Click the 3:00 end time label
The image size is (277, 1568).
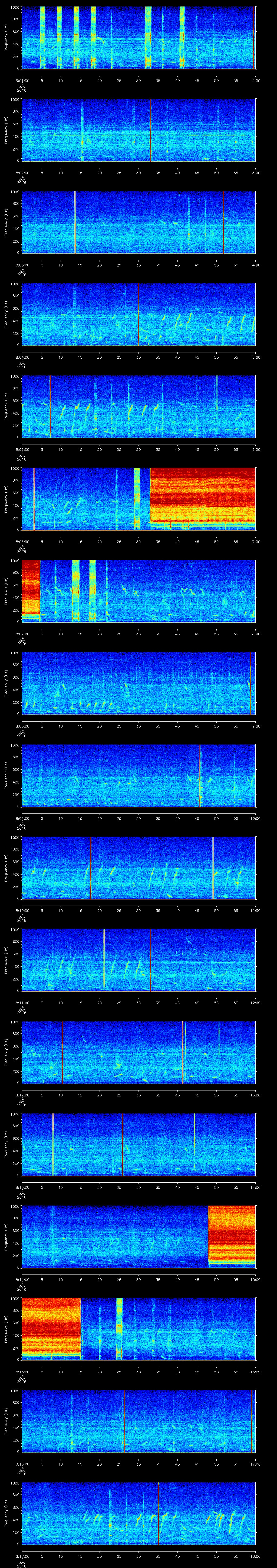coord(256,173)
